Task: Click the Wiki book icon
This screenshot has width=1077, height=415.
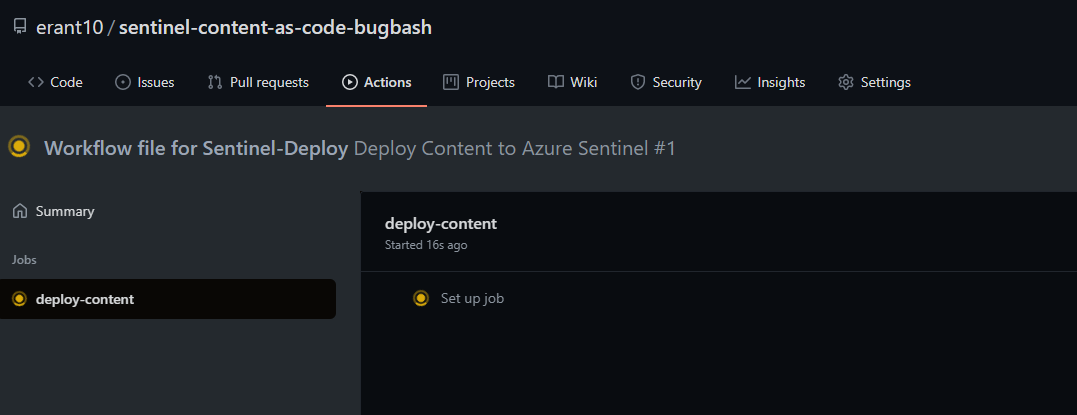Action: (x=556, y=82)
